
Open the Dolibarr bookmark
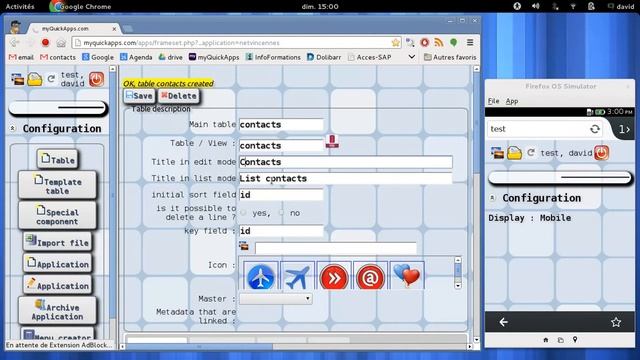tap(324, 57)
